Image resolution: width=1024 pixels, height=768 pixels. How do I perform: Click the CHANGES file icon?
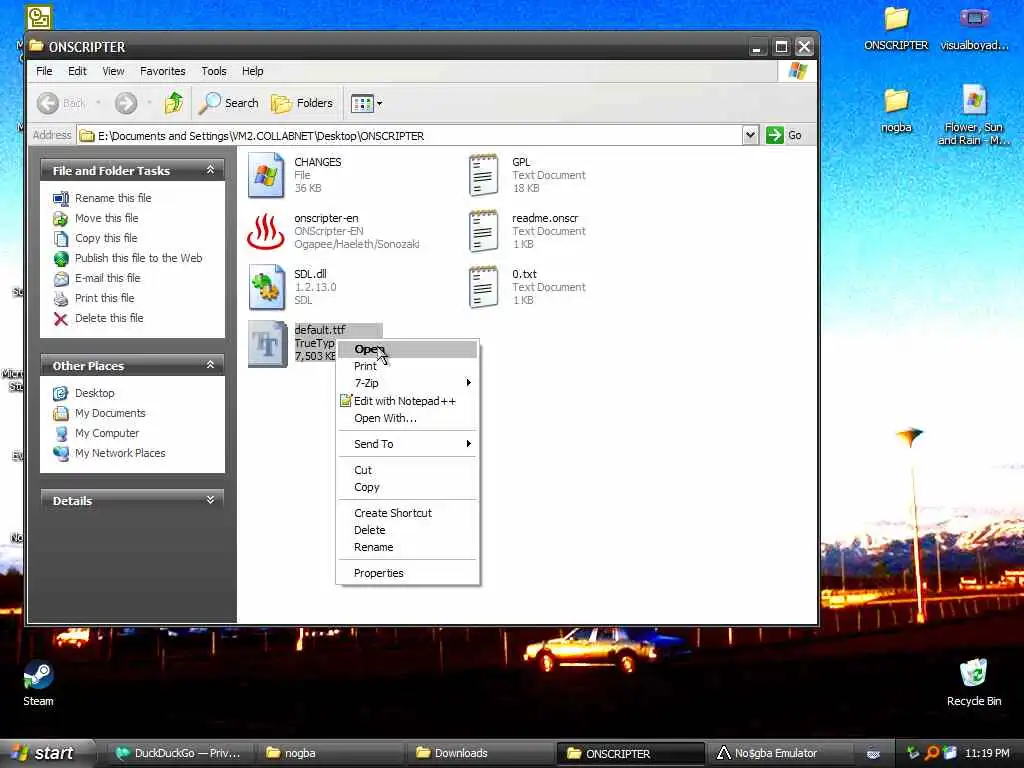point(266,175)
